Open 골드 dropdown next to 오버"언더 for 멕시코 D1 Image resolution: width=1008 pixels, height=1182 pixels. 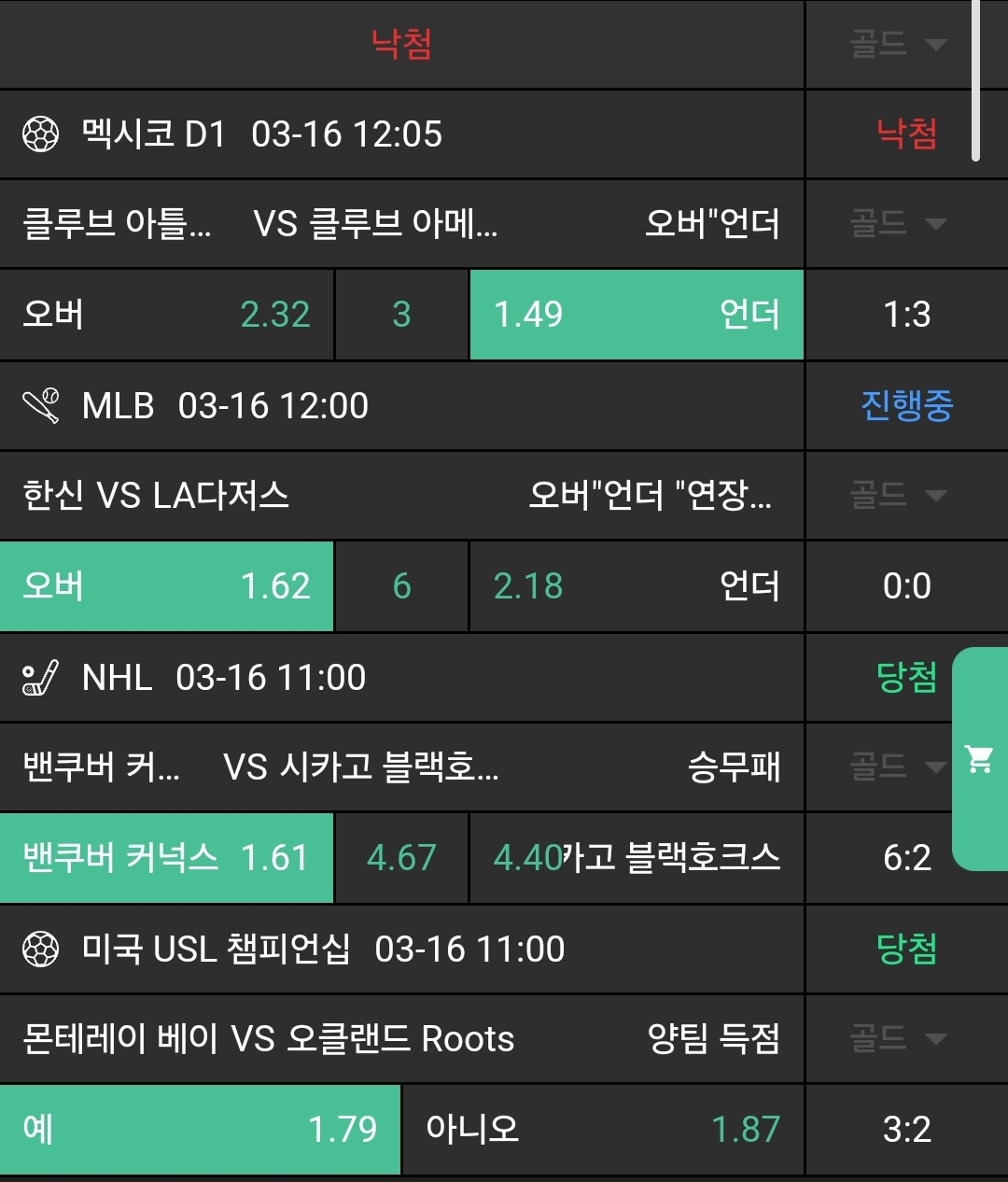click(898, 223)
